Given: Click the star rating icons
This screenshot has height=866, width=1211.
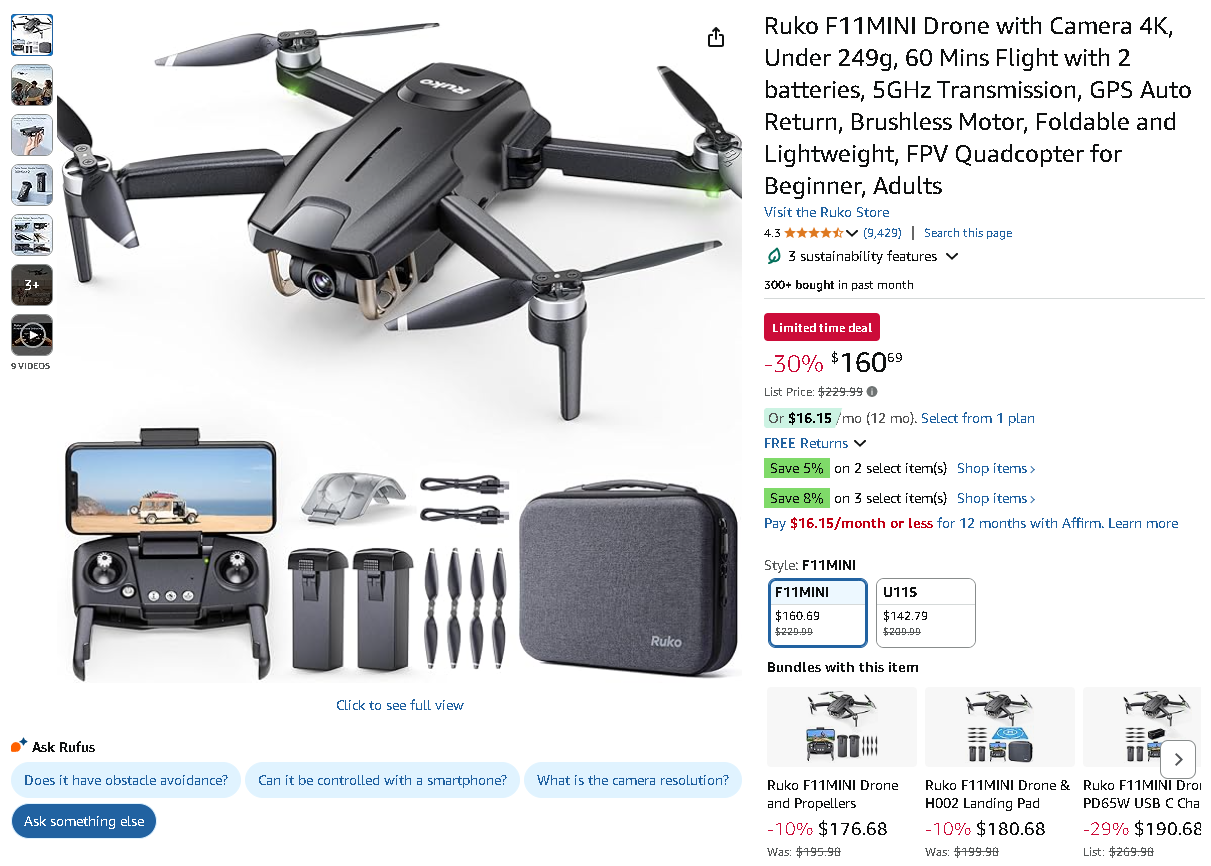Looking at the screenshot, I should (x=813, y=233).
